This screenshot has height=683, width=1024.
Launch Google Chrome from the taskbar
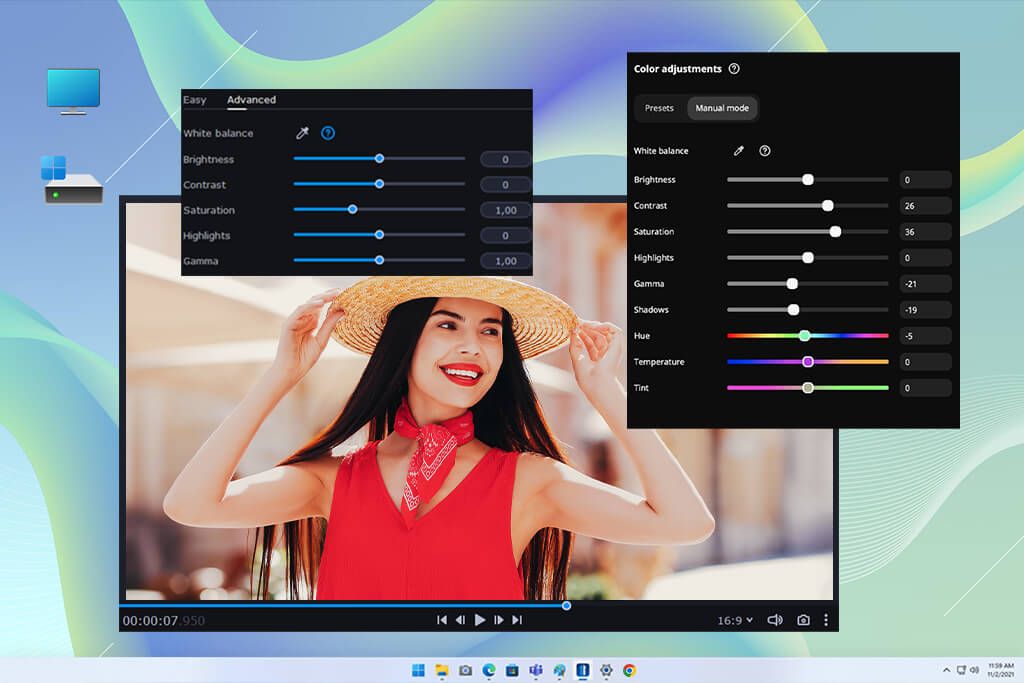pyautogui.click(x=628, y=670)
